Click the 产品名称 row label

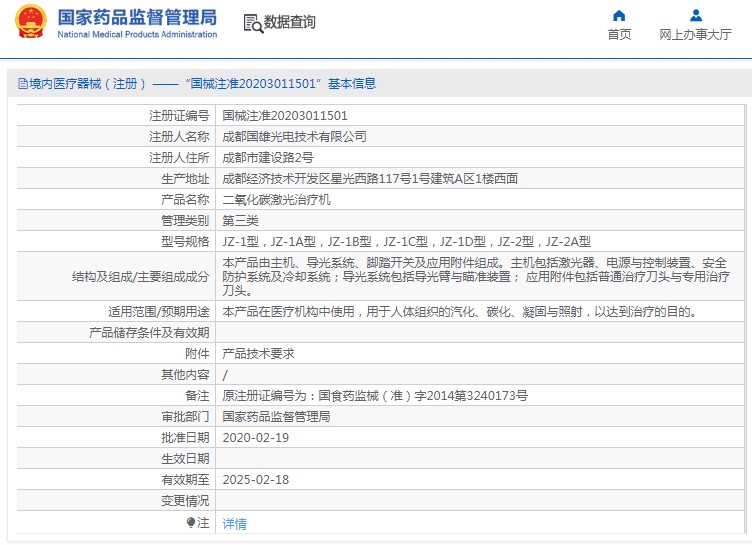click(185, 200)
